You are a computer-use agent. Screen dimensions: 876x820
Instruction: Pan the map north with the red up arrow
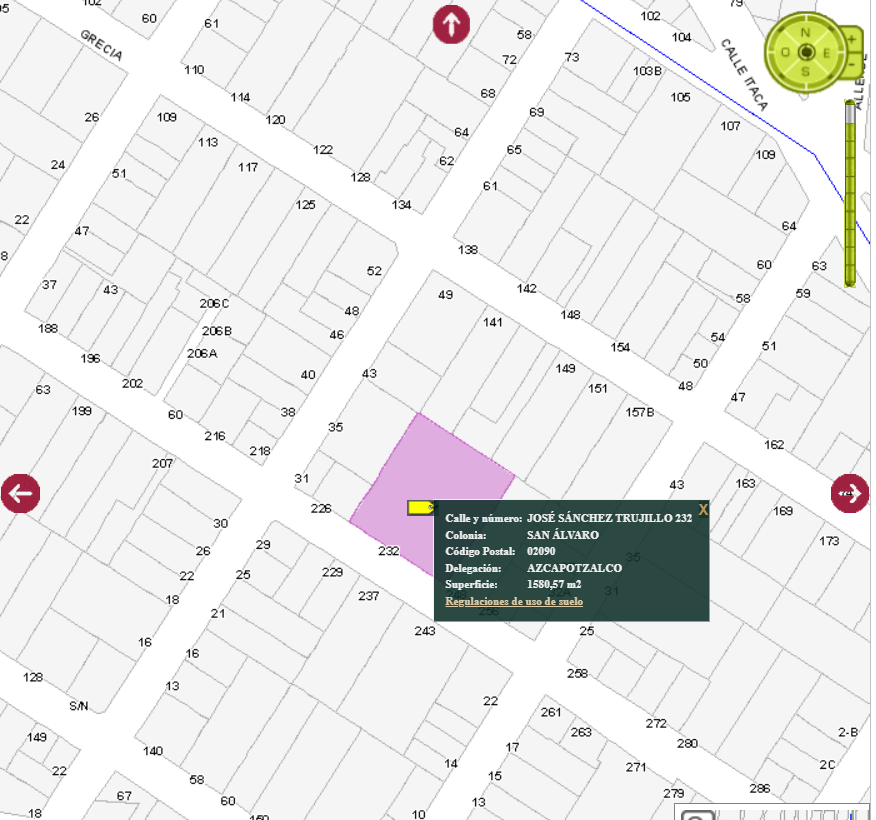tap(451, 25)
